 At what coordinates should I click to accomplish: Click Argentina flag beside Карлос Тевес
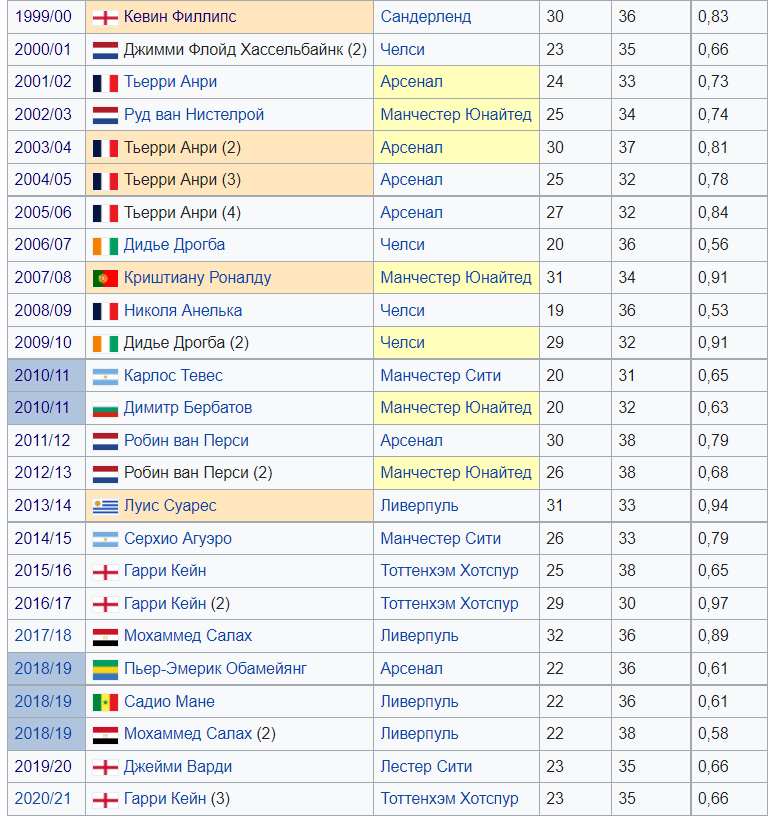coord(105,377)
